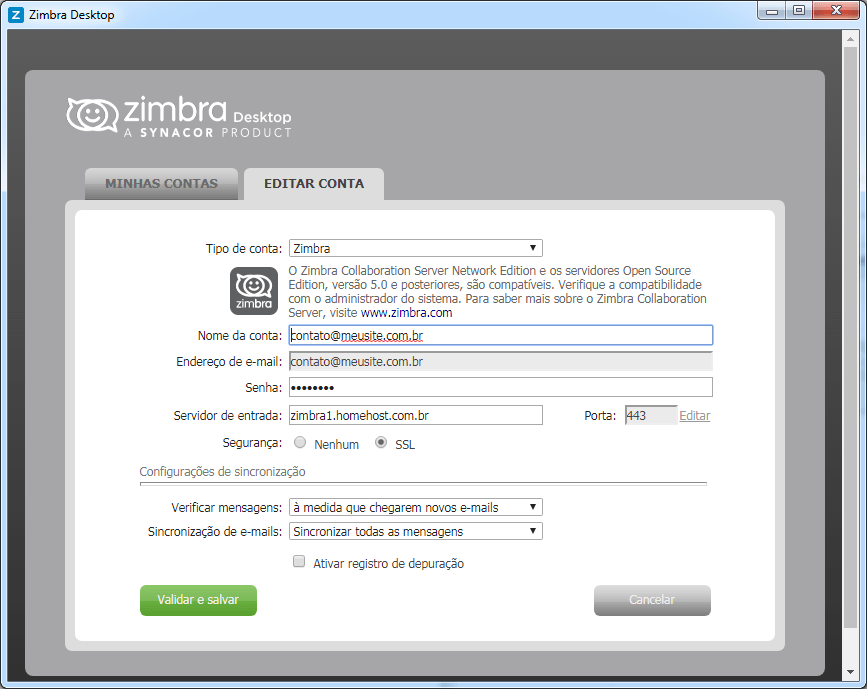
Task: Click the Zimbra Z icon in title bar
Action: point(17,15)
